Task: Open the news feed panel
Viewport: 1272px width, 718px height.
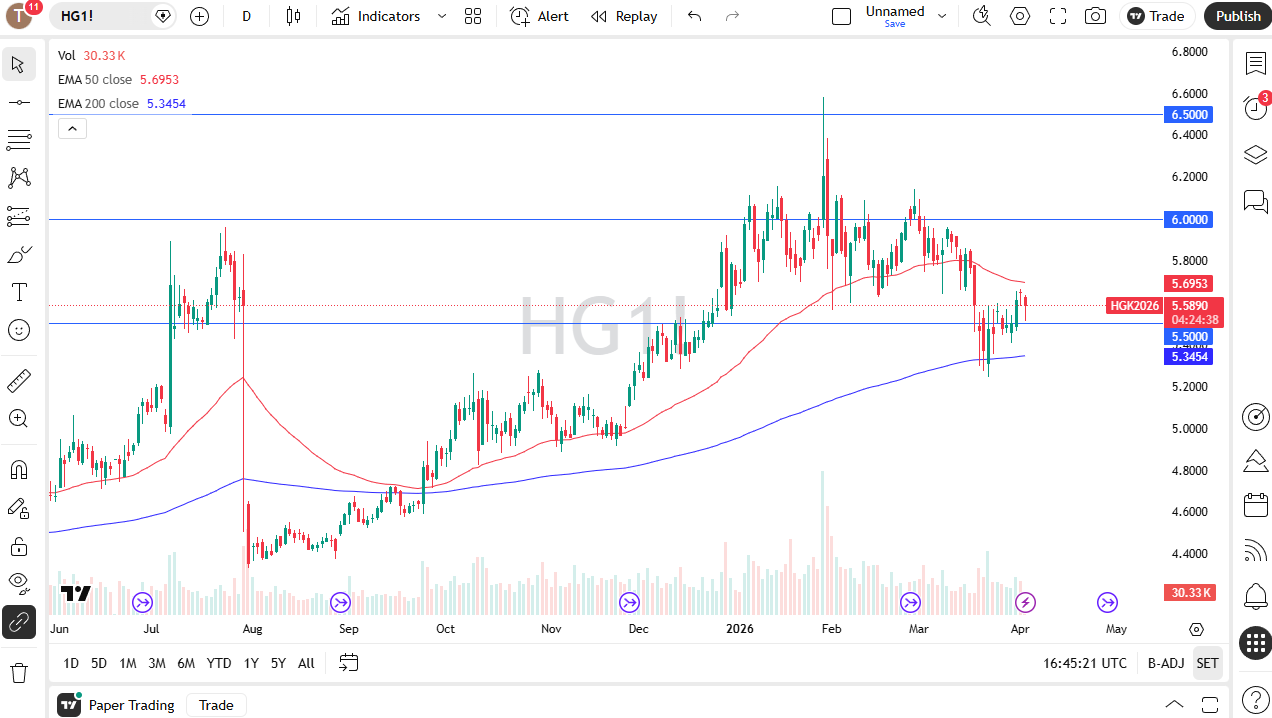Action: pyautogui.click(x=1255, y=550)
